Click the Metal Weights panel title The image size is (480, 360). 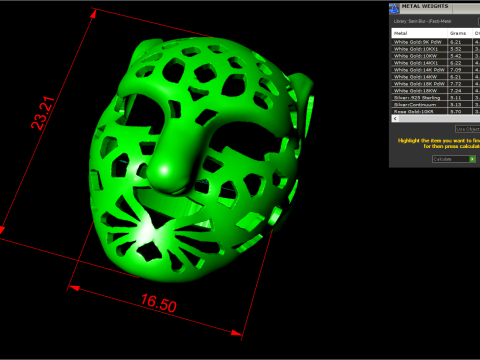(x=425, y=6)
